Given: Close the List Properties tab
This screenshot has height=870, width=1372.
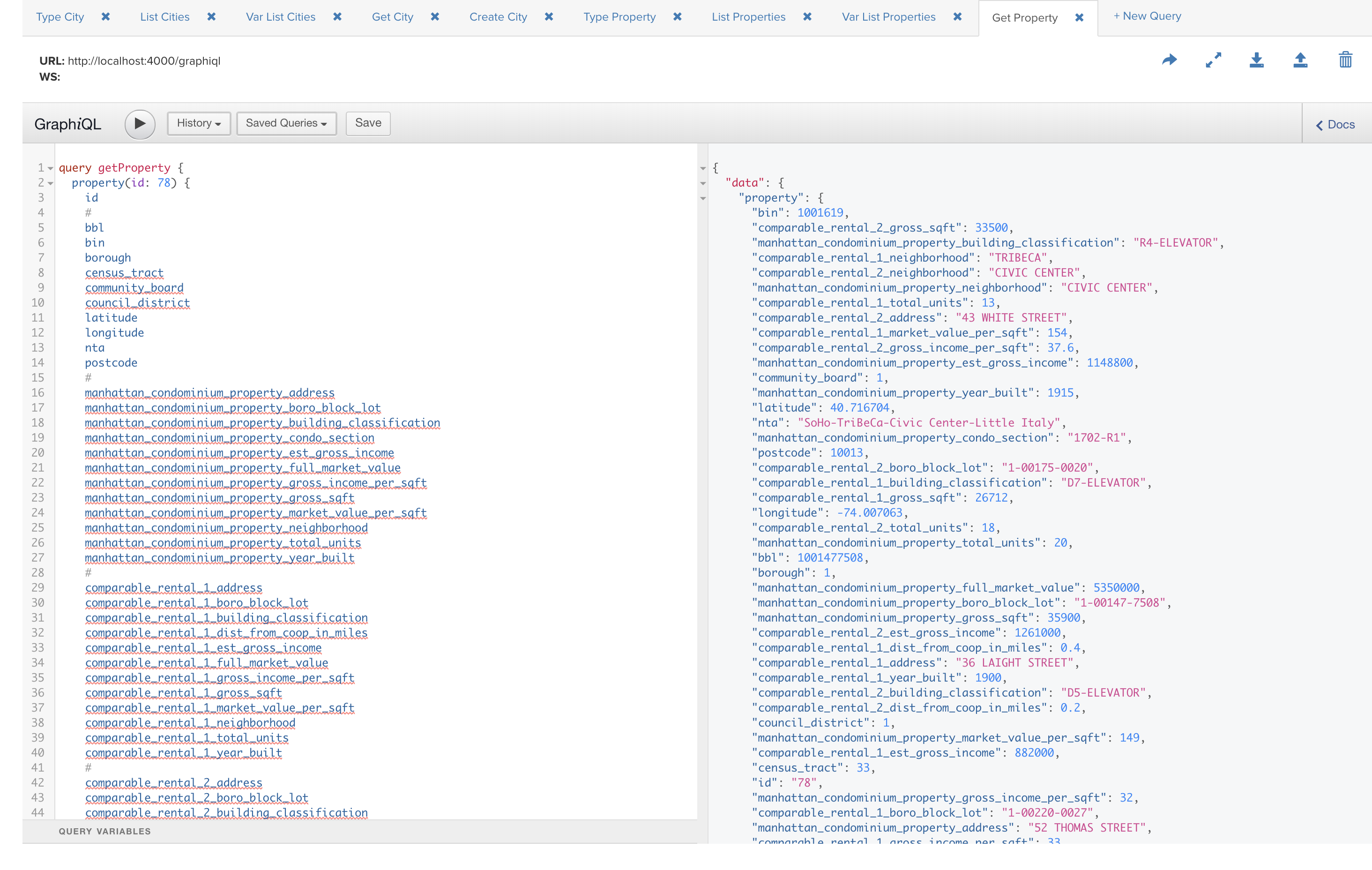Looking at the screenshot, I should click(x=807, y=17).
